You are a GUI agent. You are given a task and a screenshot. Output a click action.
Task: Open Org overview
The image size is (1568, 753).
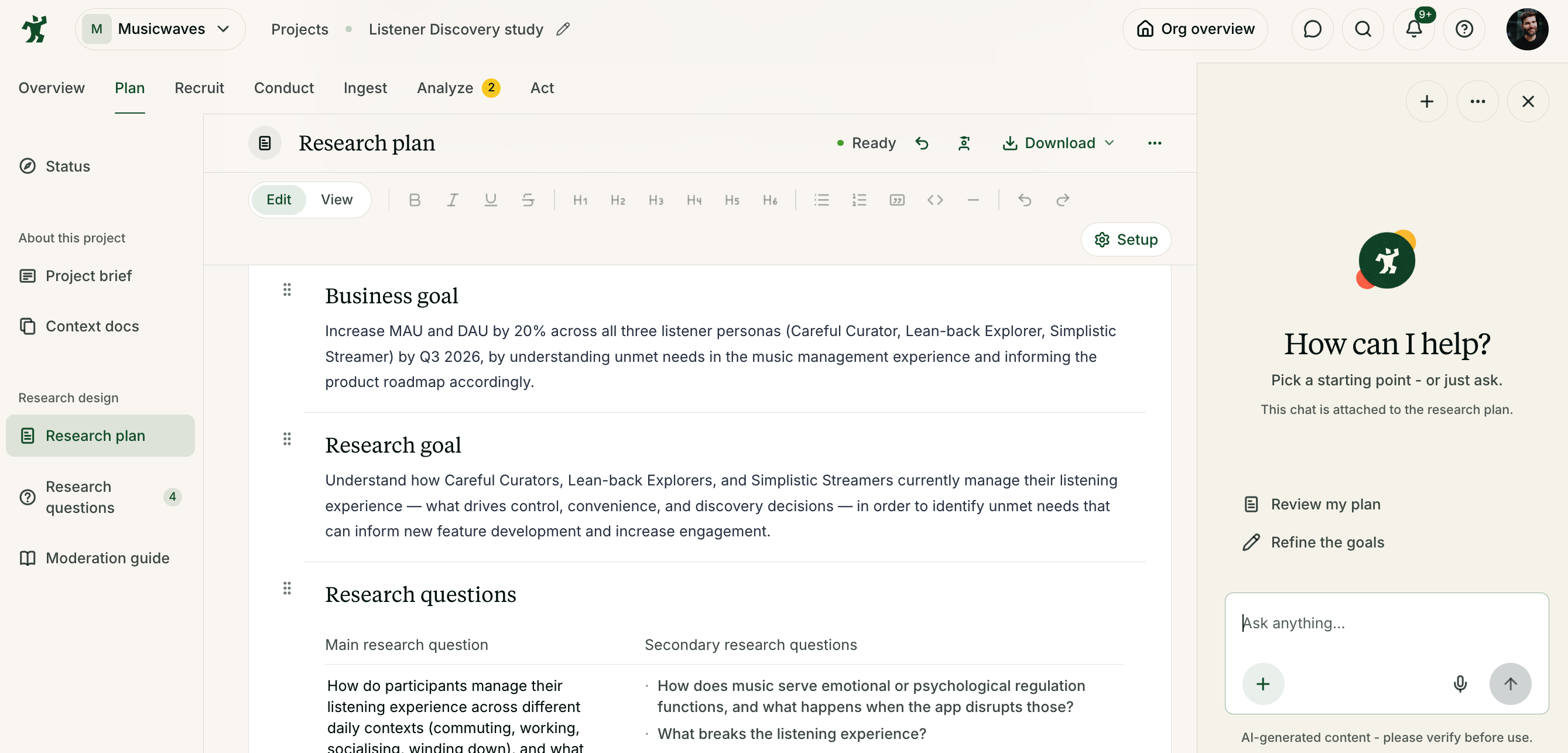1196,29
